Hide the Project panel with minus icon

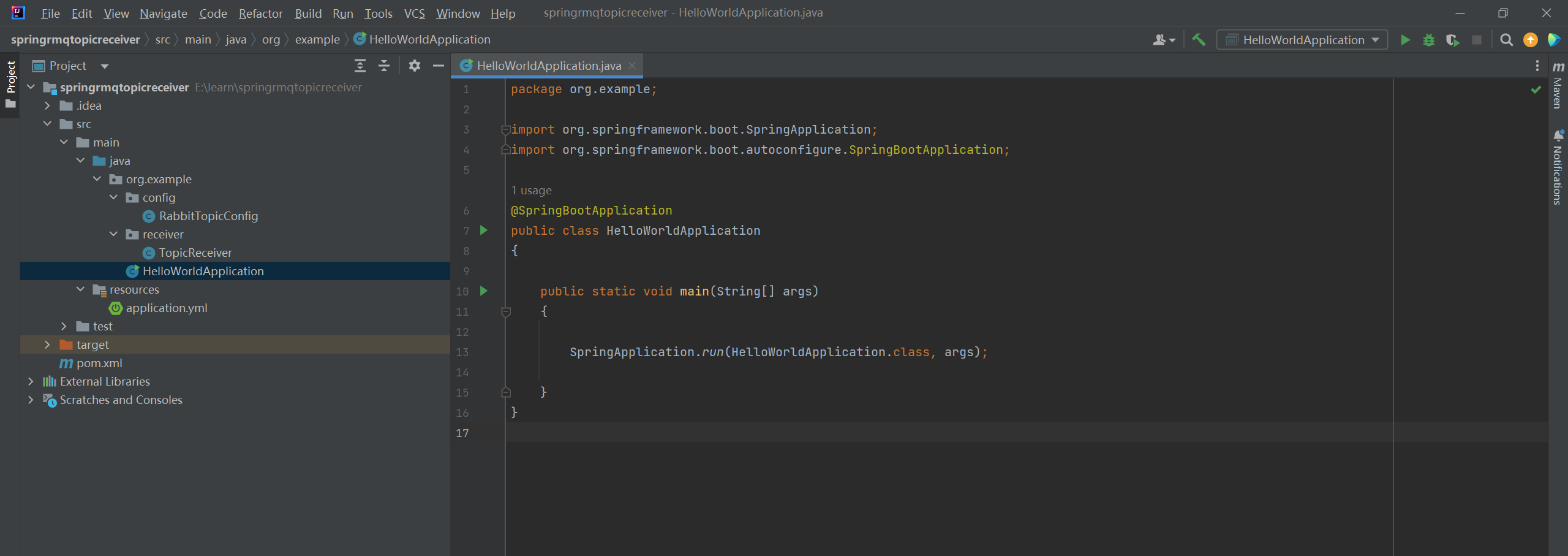439,66
